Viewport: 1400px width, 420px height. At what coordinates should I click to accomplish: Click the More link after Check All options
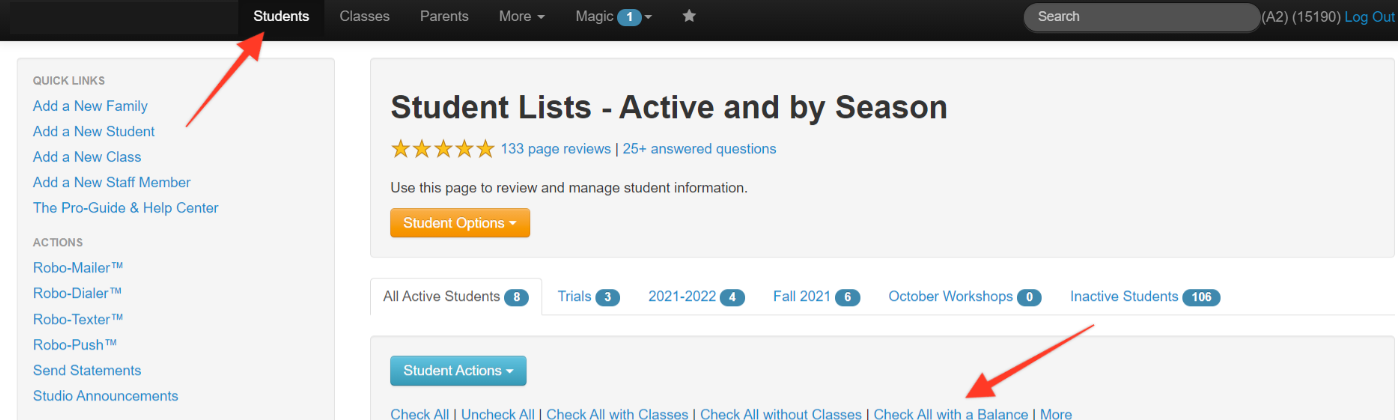(x=1056, y=414)
